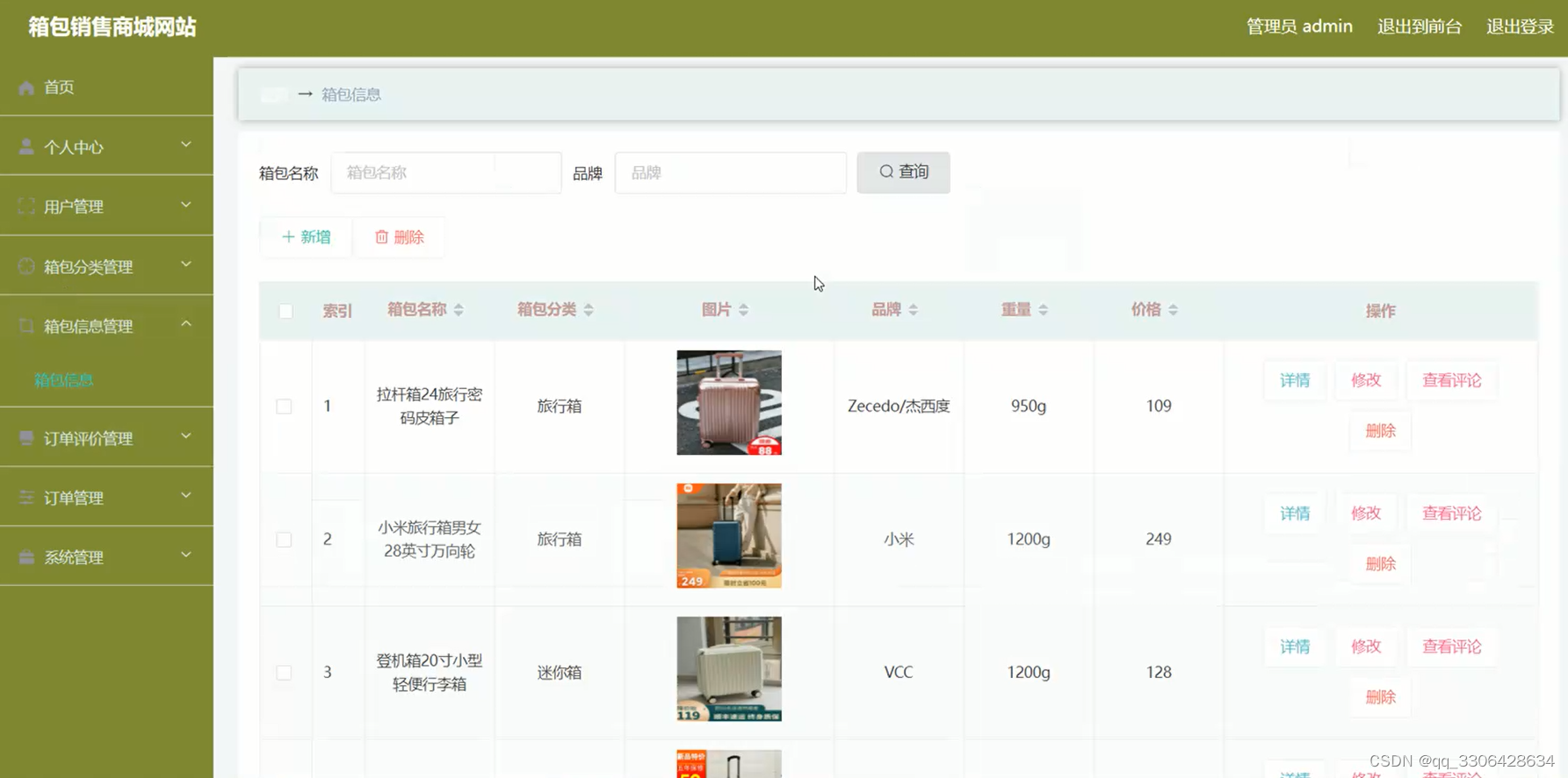Expand 箱包分类管理 menu chevron
Image resolution: width=1568 pixels, height=778 pixels.
click(x=186, y=264)
